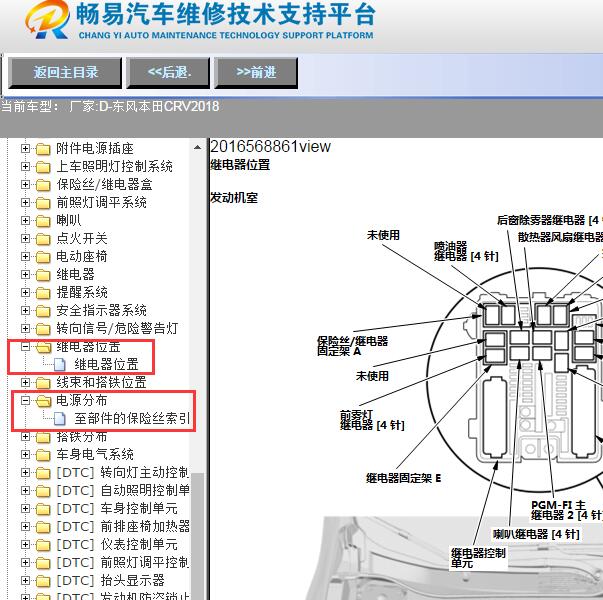Click folder icon for [DTC] 前照灯调平控制
Viewport: 603px width, 600px height.
tap(43, 563)
